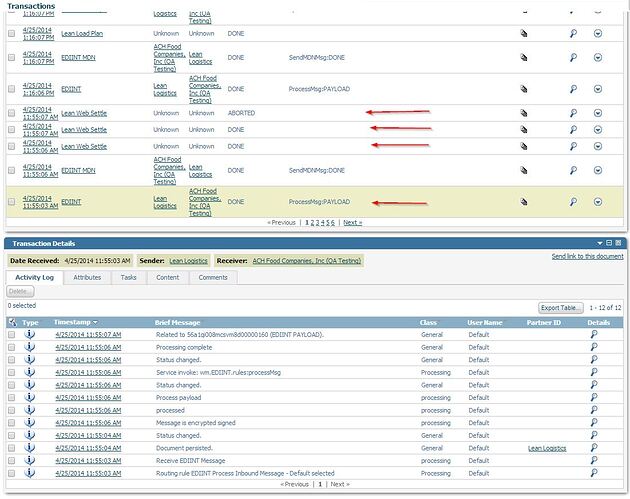Click info icon of 'Document persisted' entry
Screen dimensions: 630x499
[x=29, y=448]
